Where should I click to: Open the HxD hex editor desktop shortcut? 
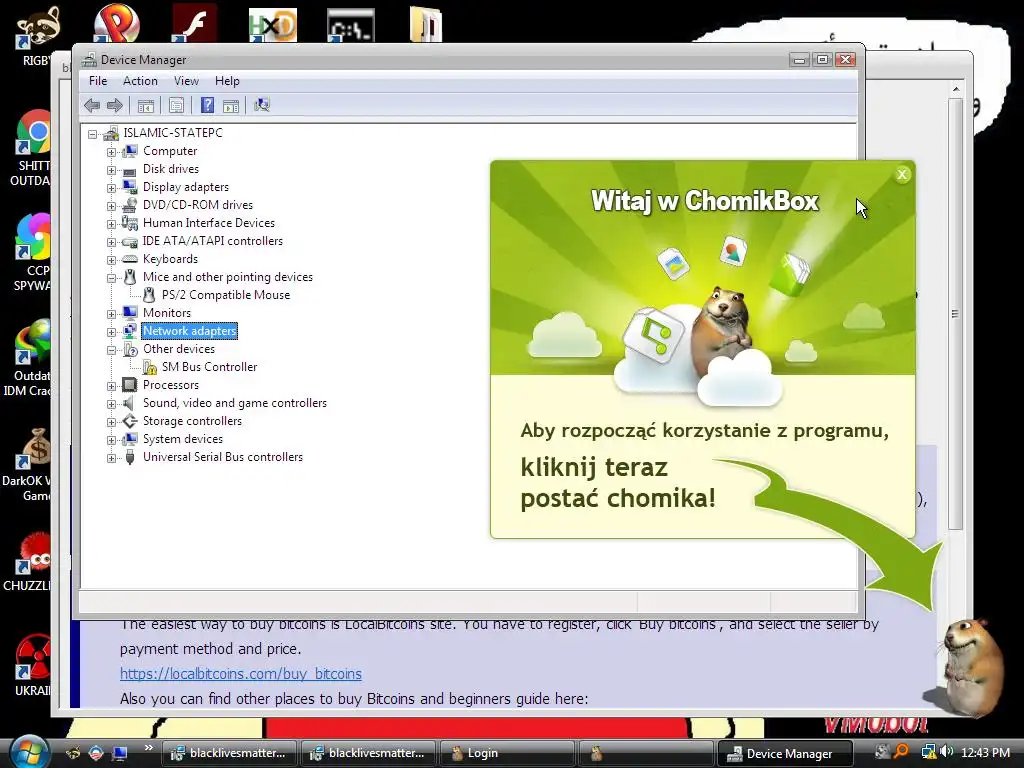point(273,25)
